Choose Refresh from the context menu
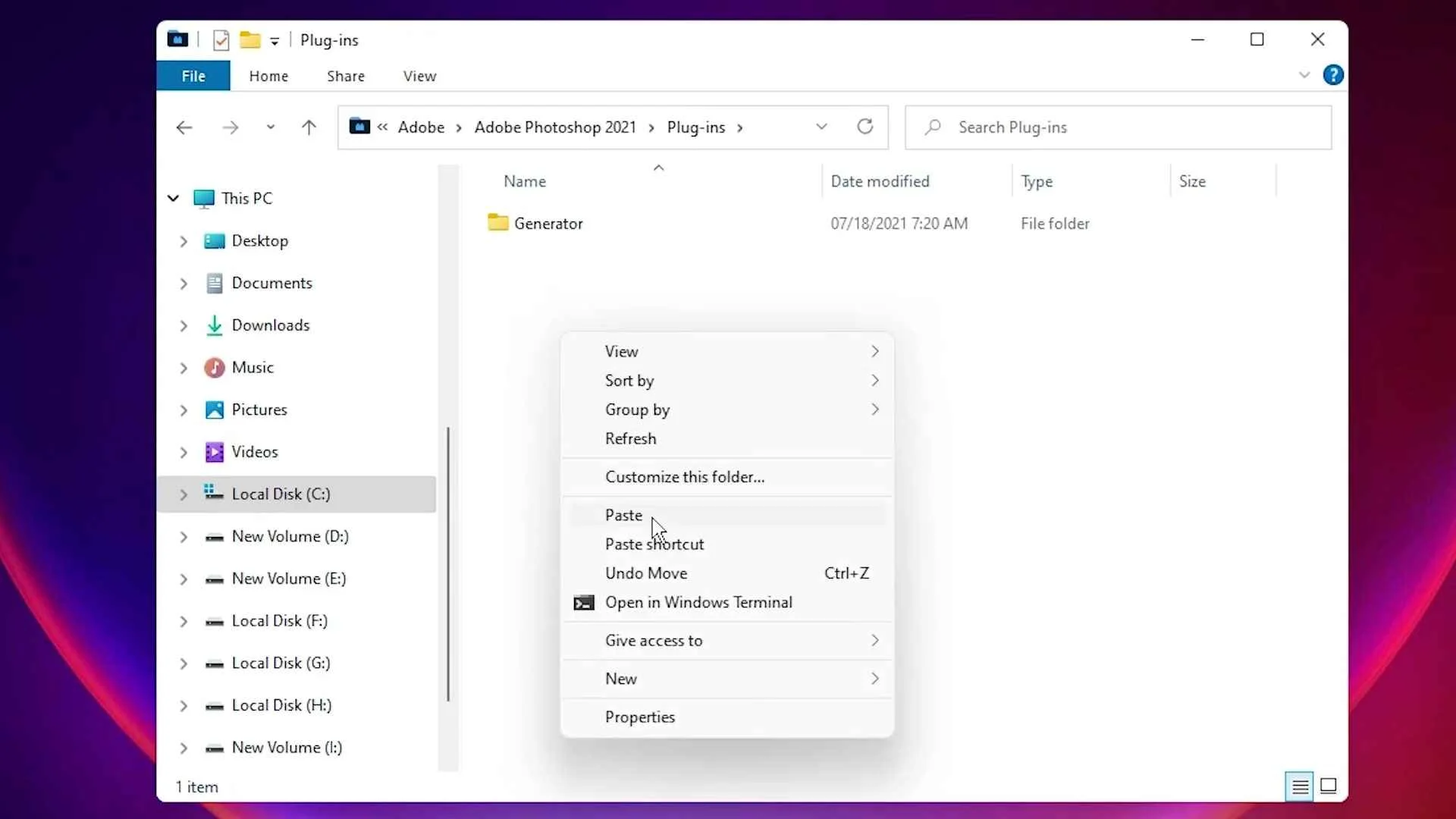 [726, 439]
